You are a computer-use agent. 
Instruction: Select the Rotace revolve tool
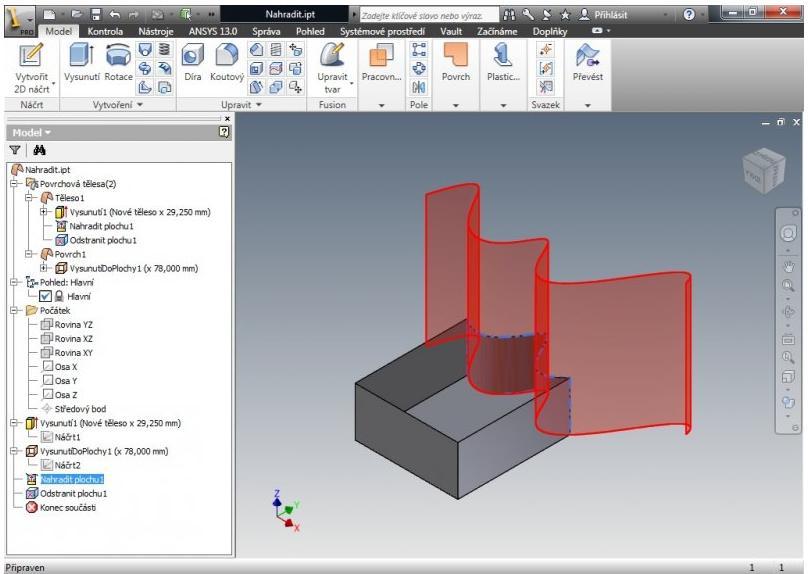coord(118,63)
